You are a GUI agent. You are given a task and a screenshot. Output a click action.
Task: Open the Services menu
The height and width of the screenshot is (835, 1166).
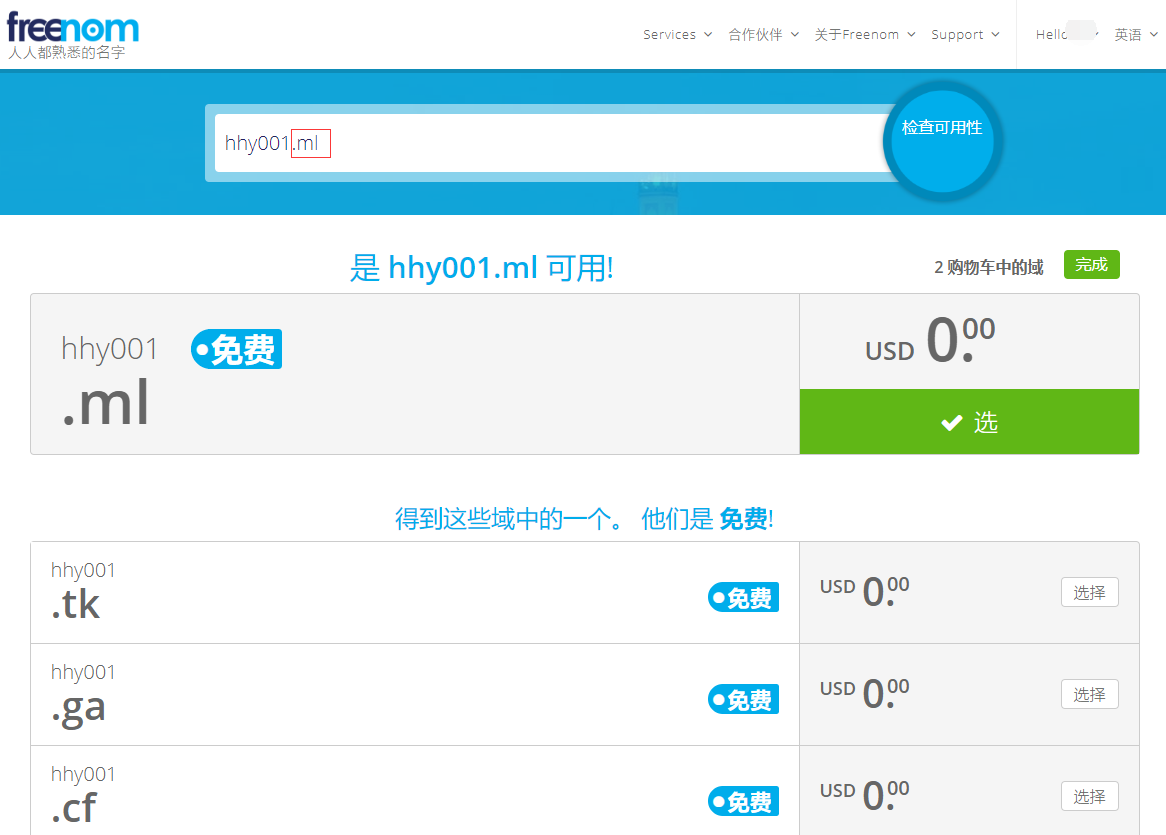pyautogui.click(x=677, y=34)
